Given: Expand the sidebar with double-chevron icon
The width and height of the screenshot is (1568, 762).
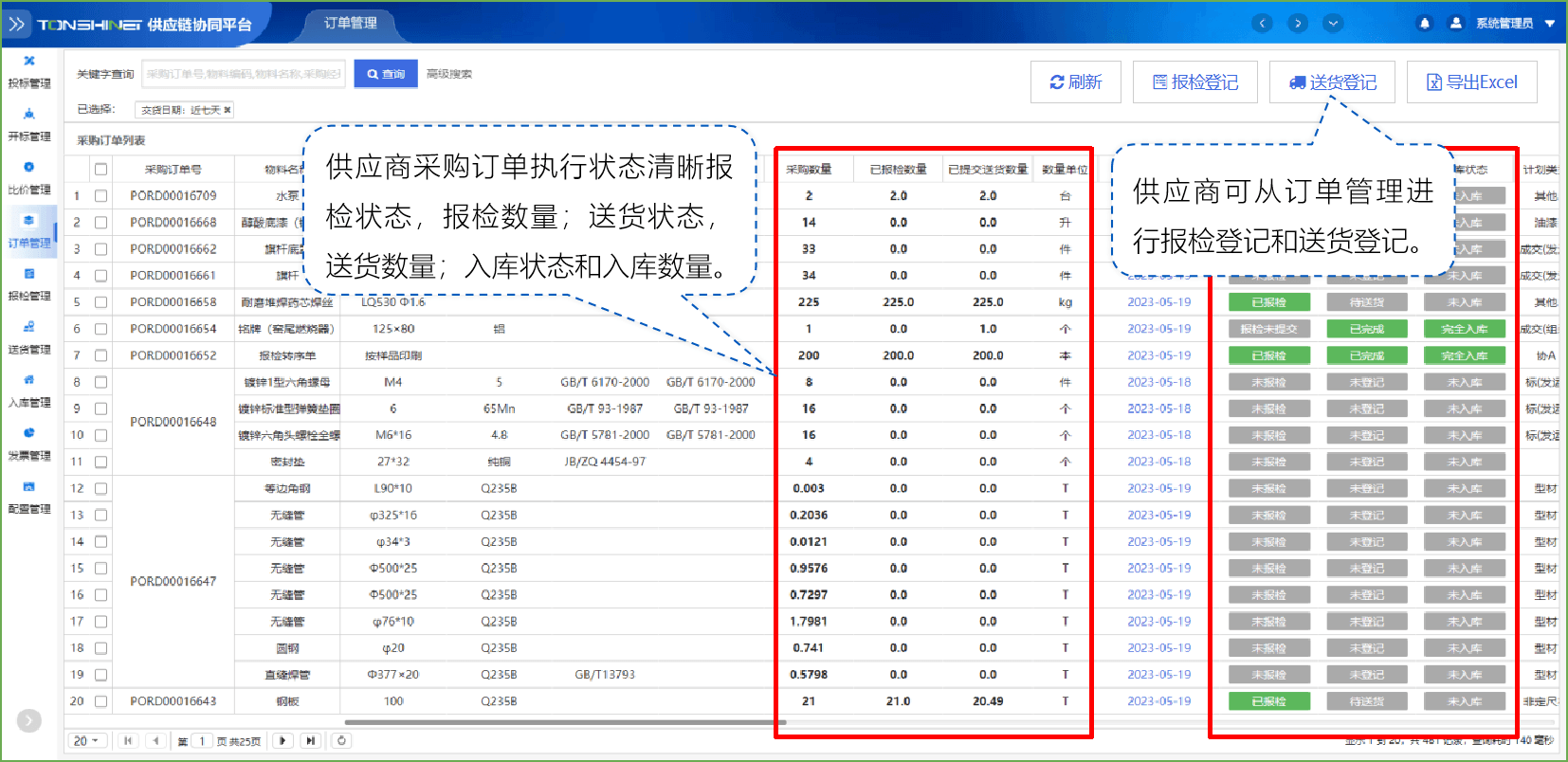Looking at the screenshot, I should click(x=17, y=24).
